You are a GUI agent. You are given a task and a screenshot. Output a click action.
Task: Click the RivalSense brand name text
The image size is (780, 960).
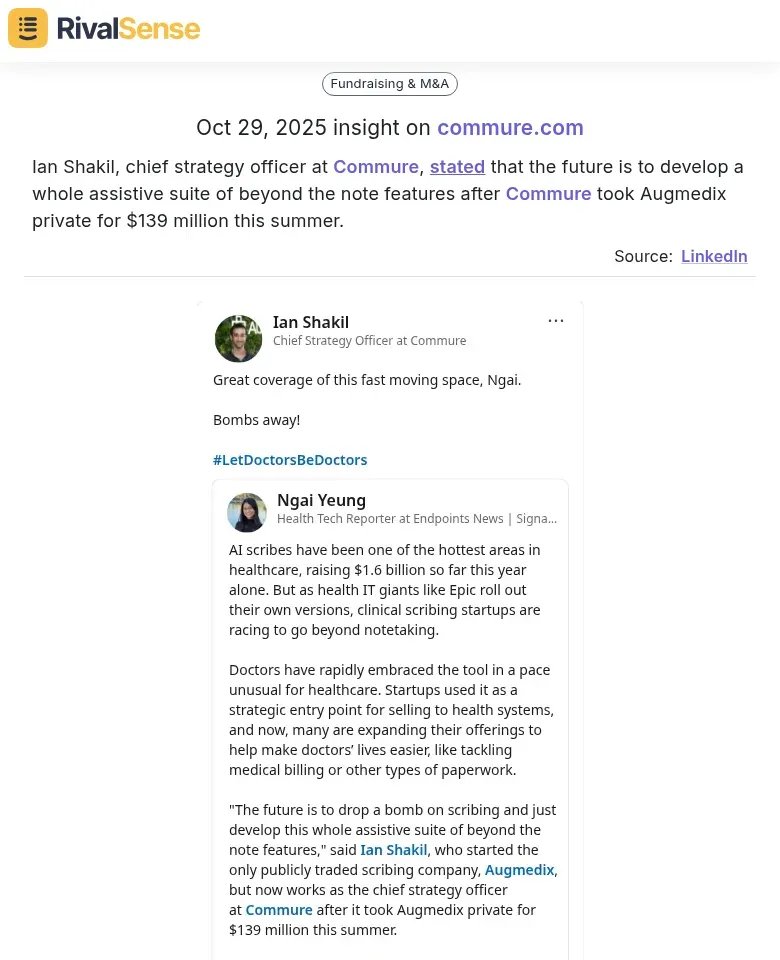click(x=128, y=28)
